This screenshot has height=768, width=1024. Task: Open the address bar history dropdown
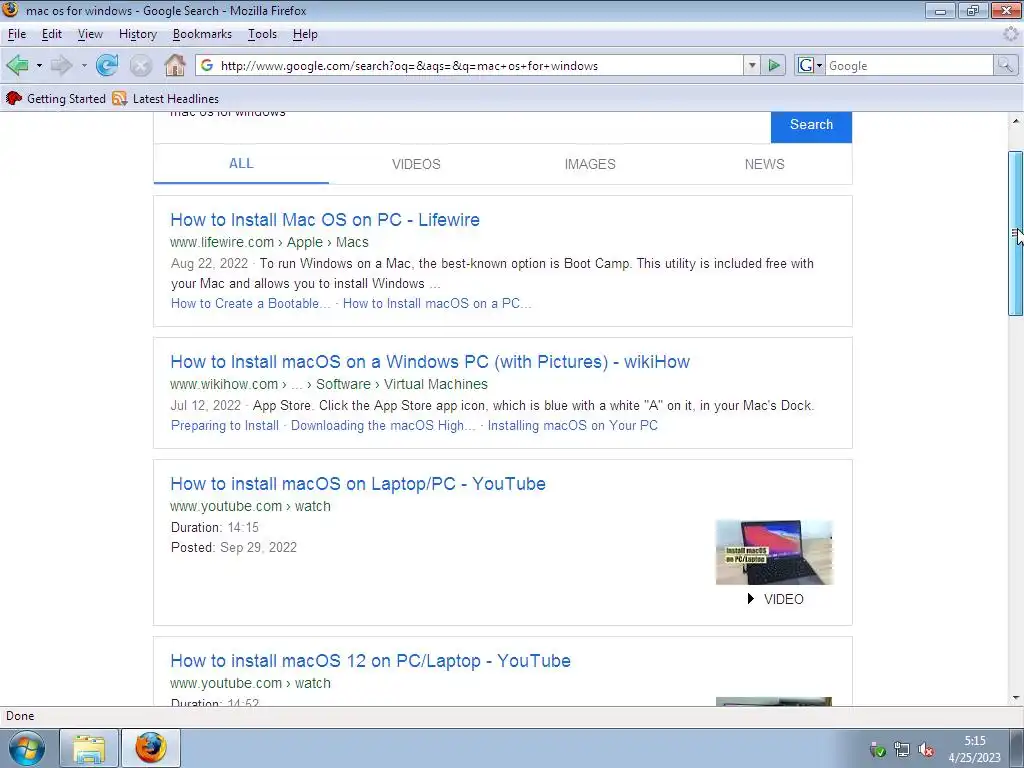752,65
